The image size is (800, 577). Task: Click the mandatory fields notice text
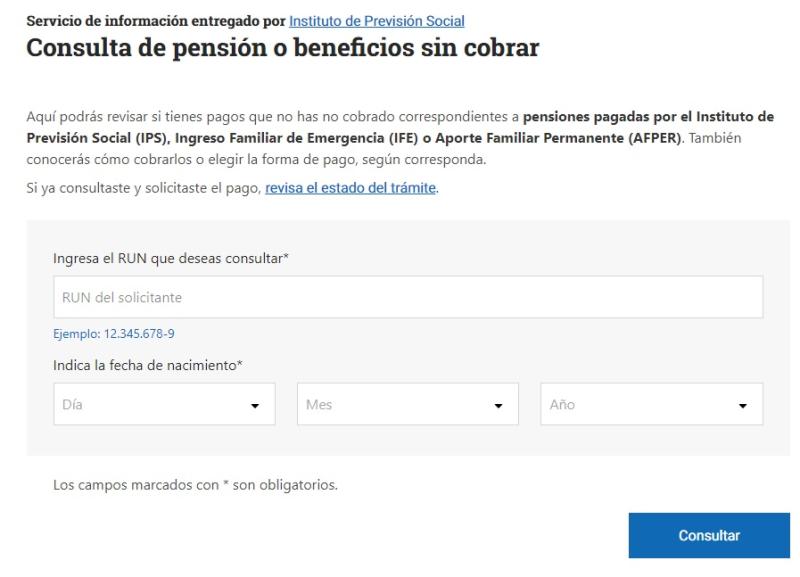tap(197, 485)
